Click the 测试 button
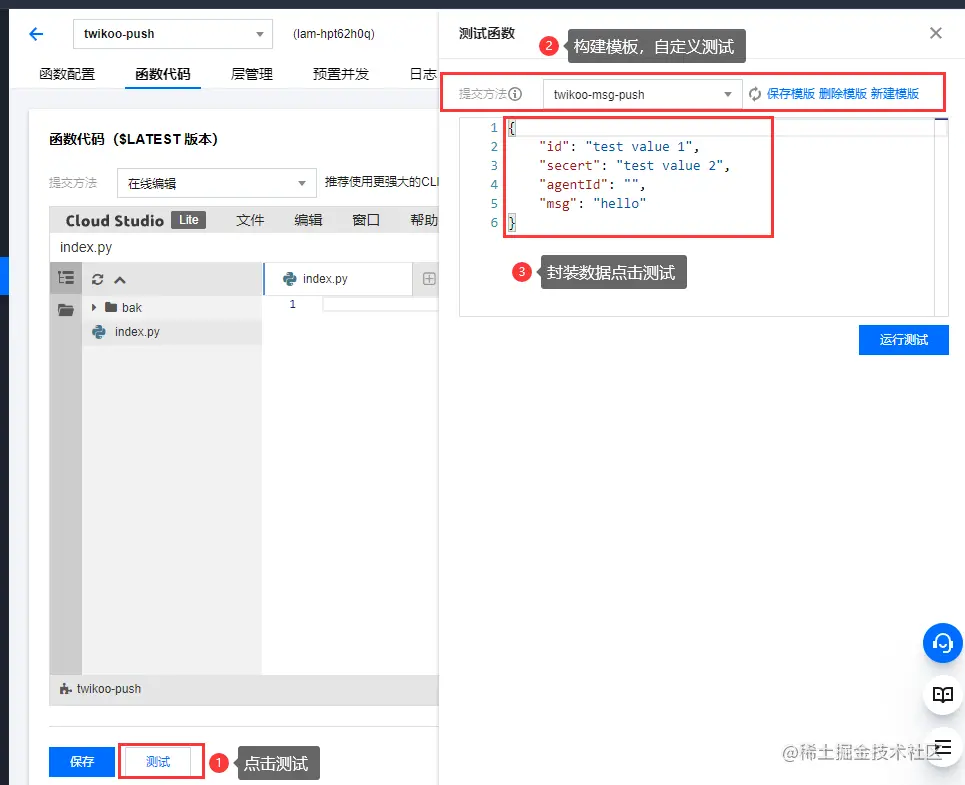The image size is (965, 785). pyautogui.click(x=158, y=762)
